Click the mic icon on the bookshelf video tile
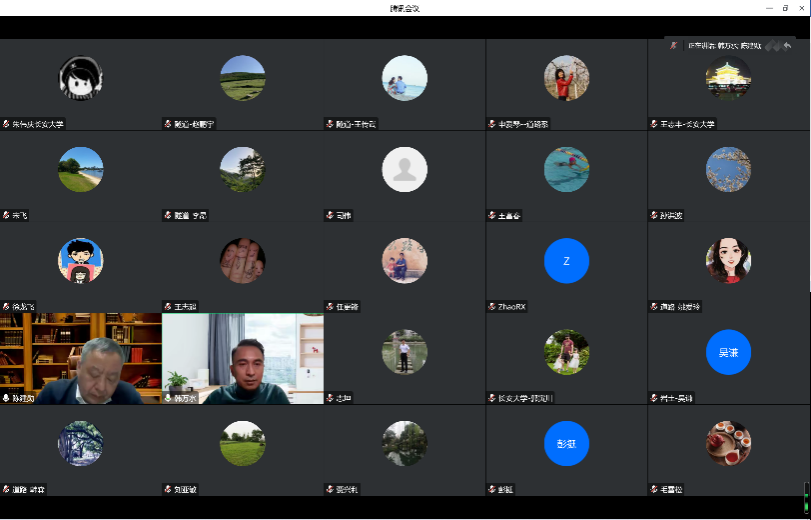 click(x=6, y=398)
